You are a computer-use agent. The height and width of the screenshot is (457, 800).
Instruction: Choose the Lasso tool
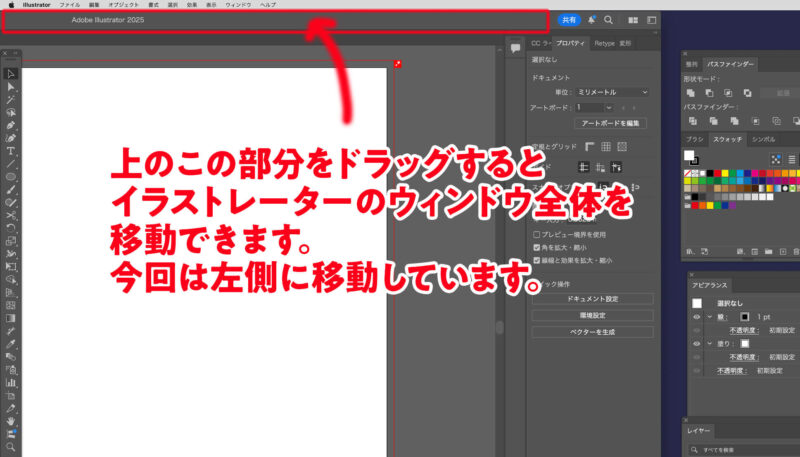click(x=10, y=113)
